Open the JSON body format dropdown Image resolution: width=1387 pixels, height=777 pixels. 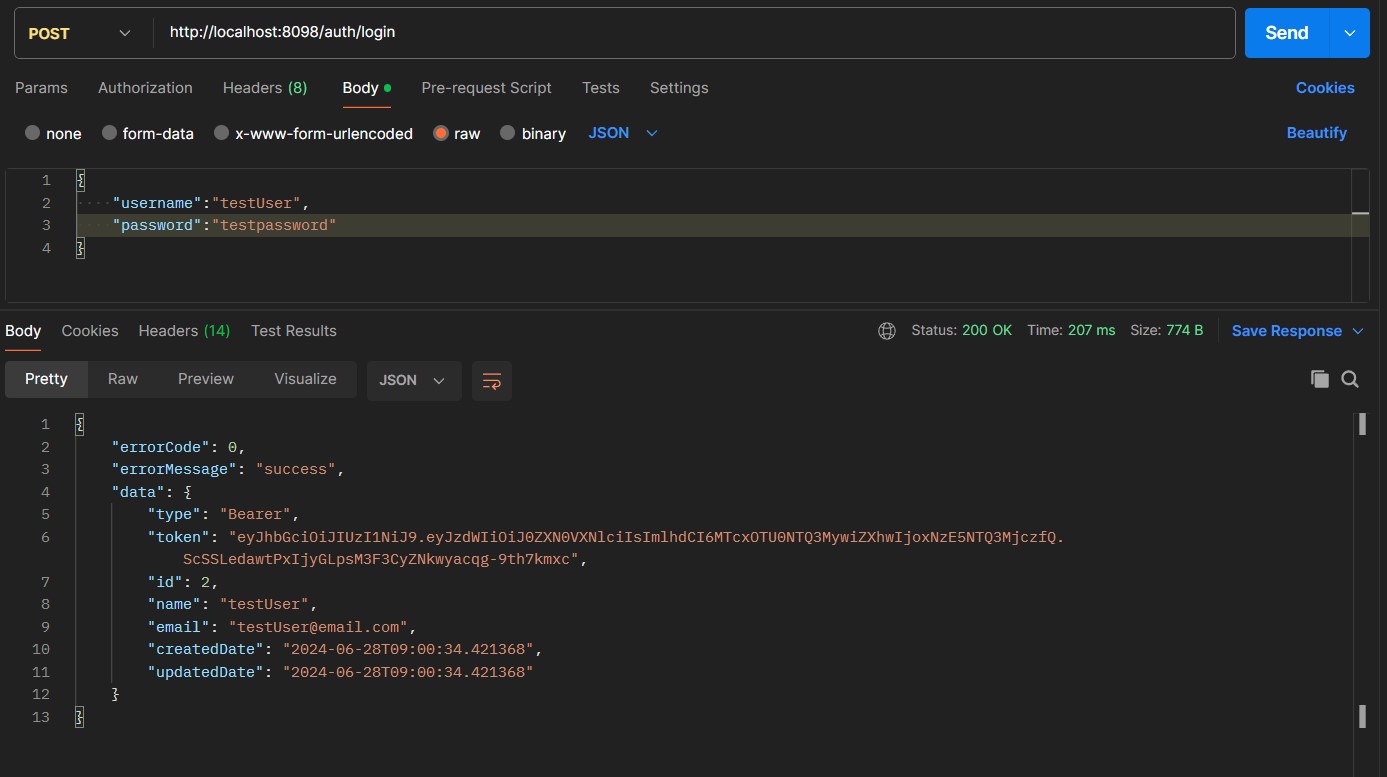click(x=623, y=133)
